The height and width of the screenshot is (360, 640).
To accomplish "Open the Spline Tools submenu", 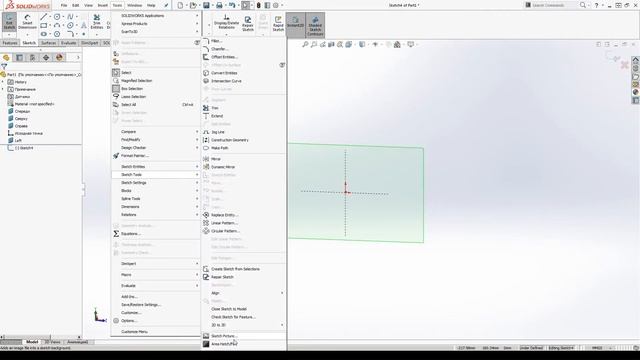I will 156,199.
